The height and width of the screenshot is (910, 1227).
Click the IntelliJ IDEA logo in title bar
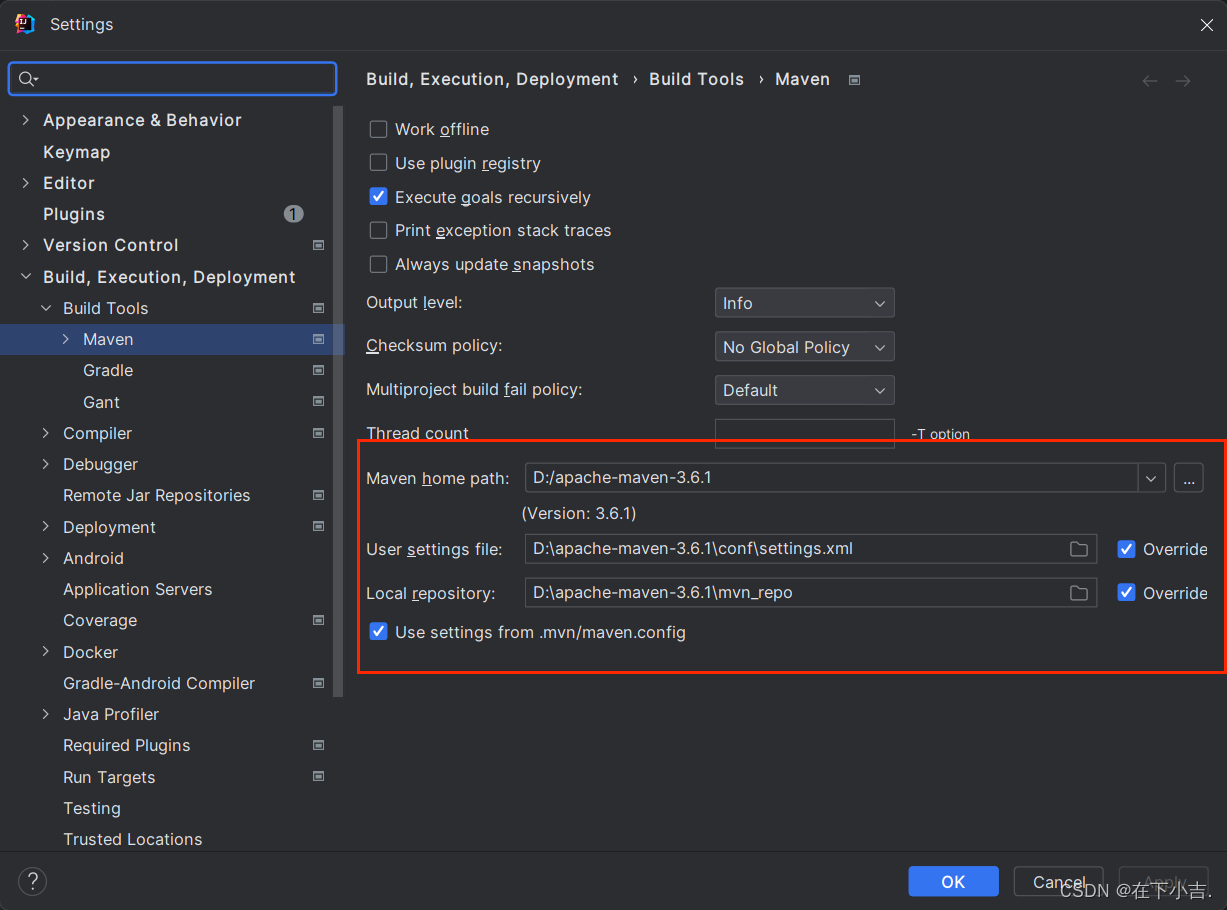(x=25, y=24)
